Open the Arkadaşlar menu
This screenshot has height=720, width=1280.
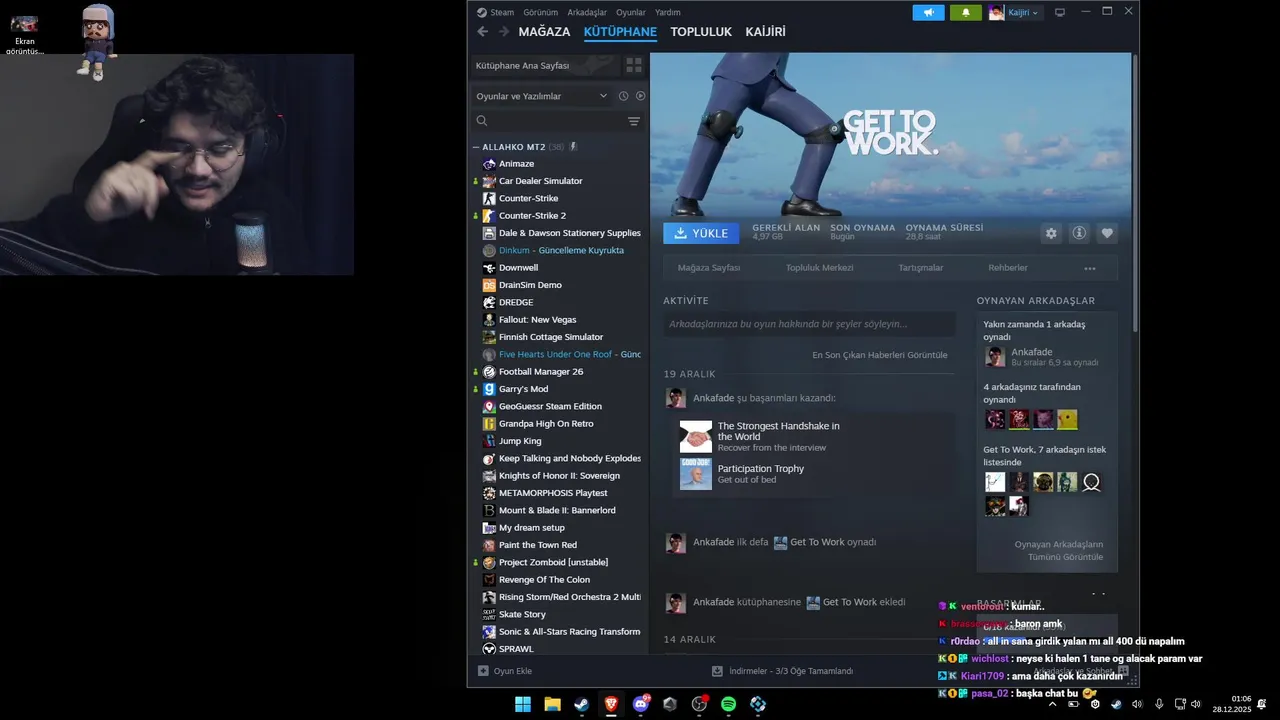[x=587, y=12]
